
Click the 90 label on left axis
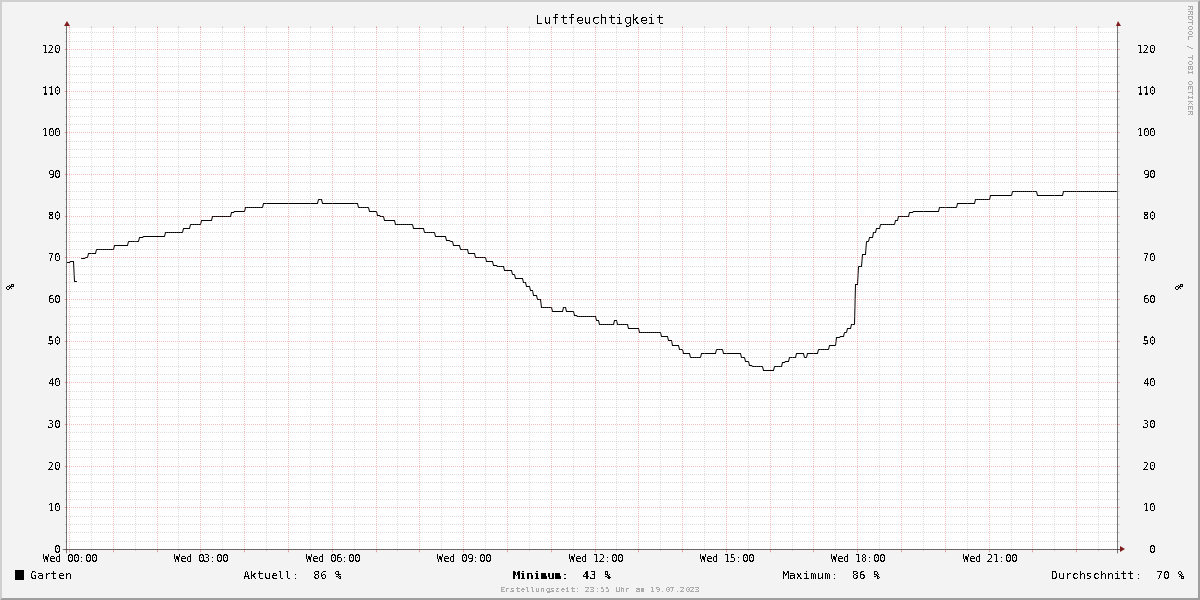[54, 174]
